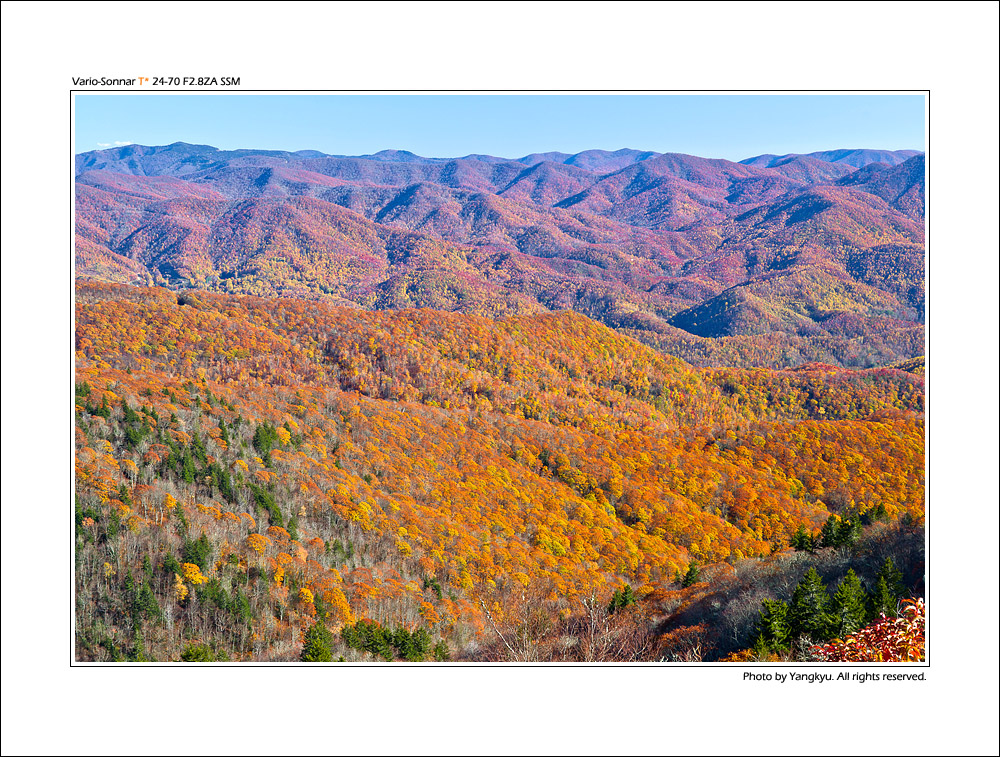
Task: Click the blue sky area of the photograph
Action: click(x=500, y=120)
